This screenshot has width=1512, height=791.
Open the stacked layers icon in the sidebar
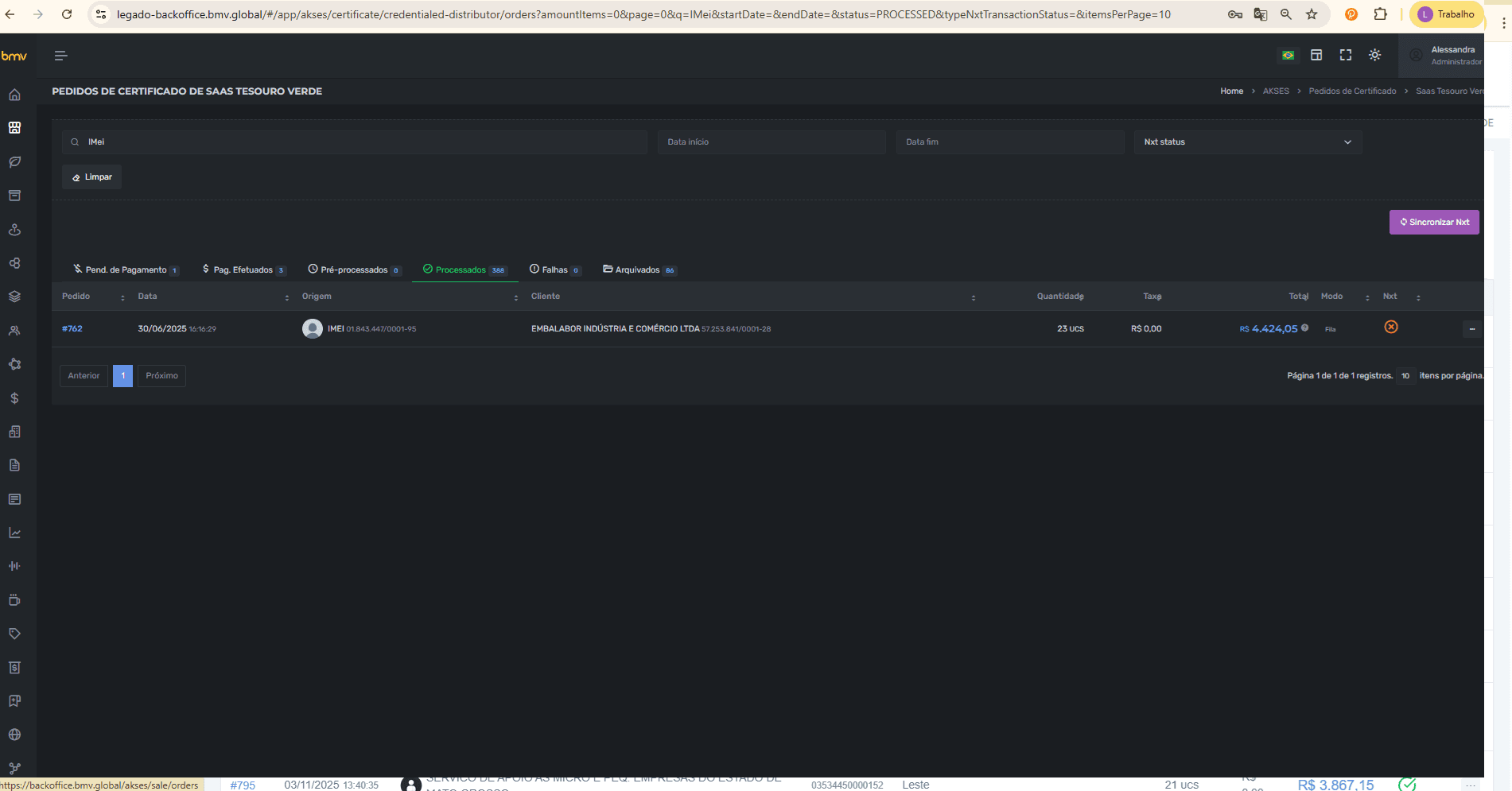click(14, 297)
